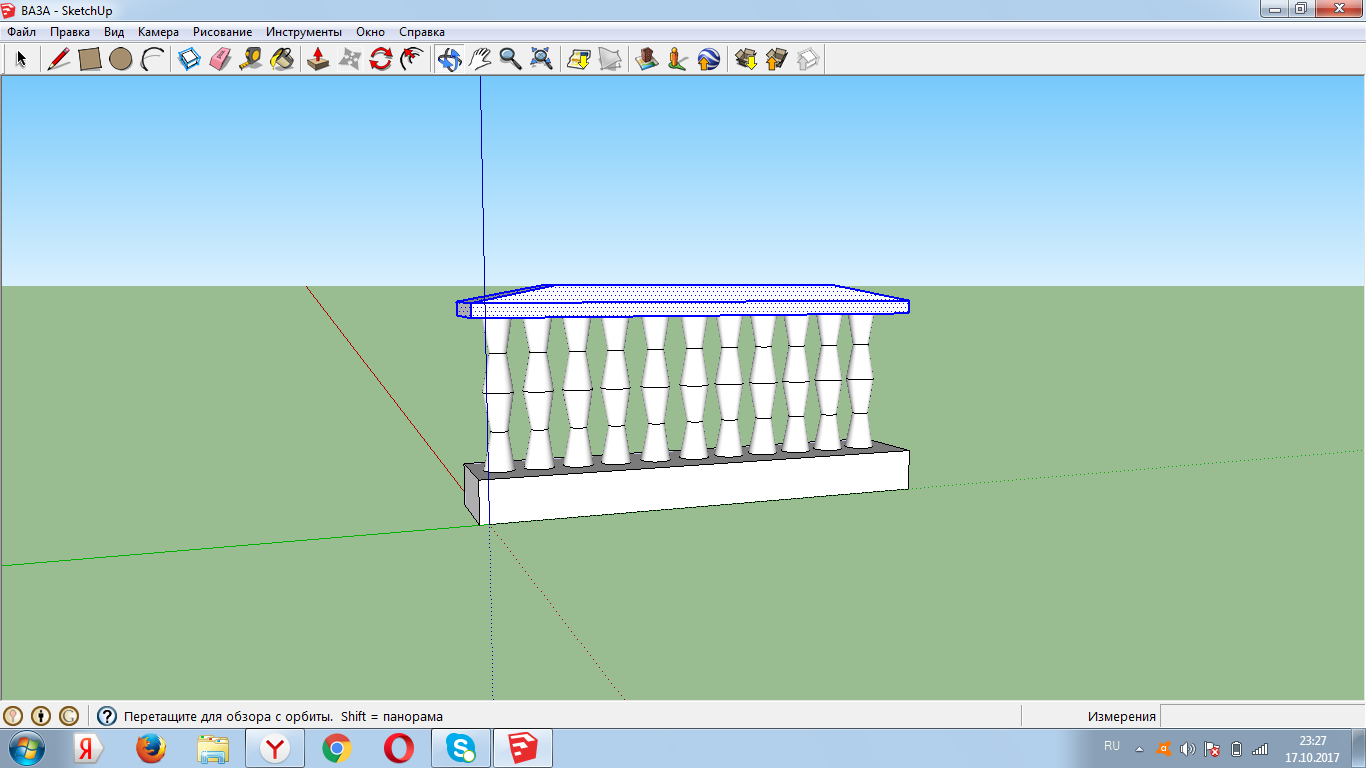Image resolution: width=1366 pixels, height=768 pixels.
Task: Select the Line pencil tool
Action: click(x=59, y=60)
